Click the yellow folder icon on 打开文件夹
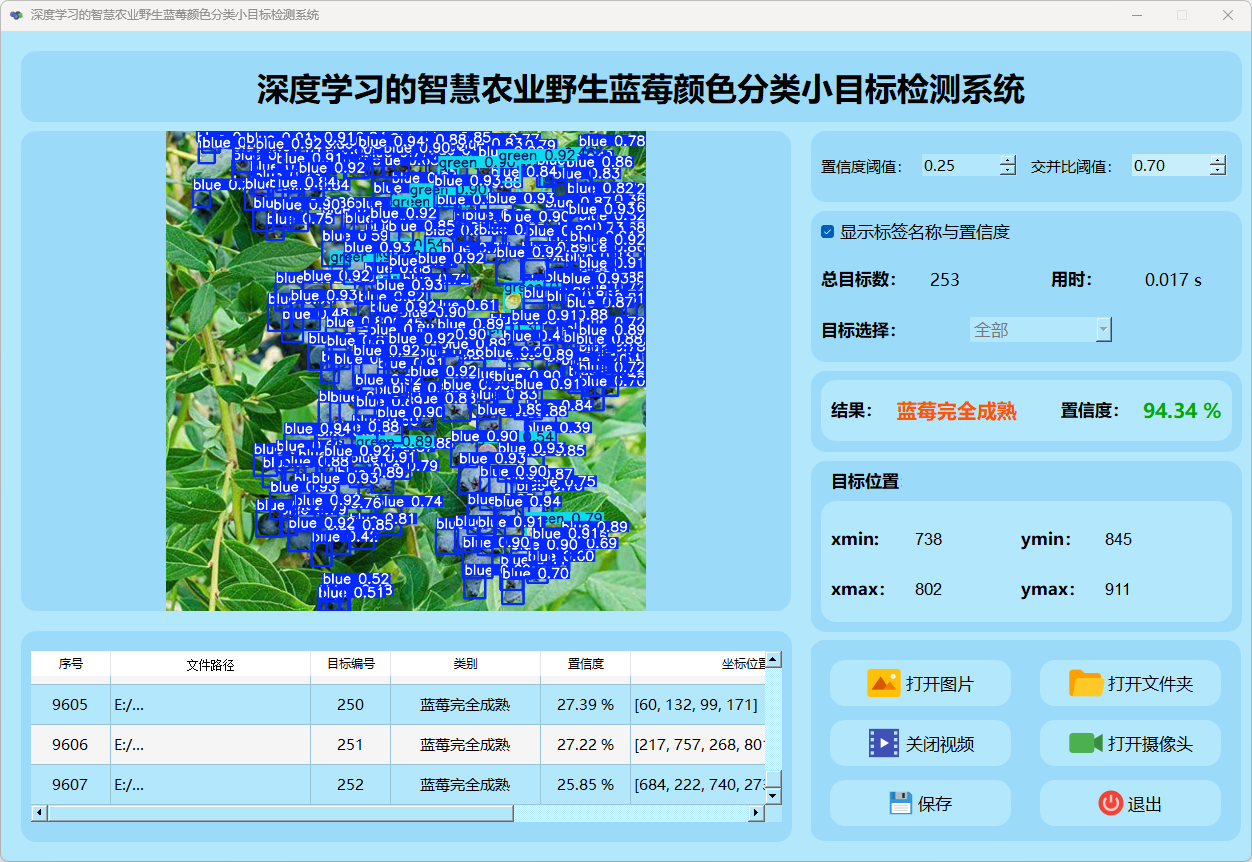This screenshot has width=1252, height=862. (1085, 684)
